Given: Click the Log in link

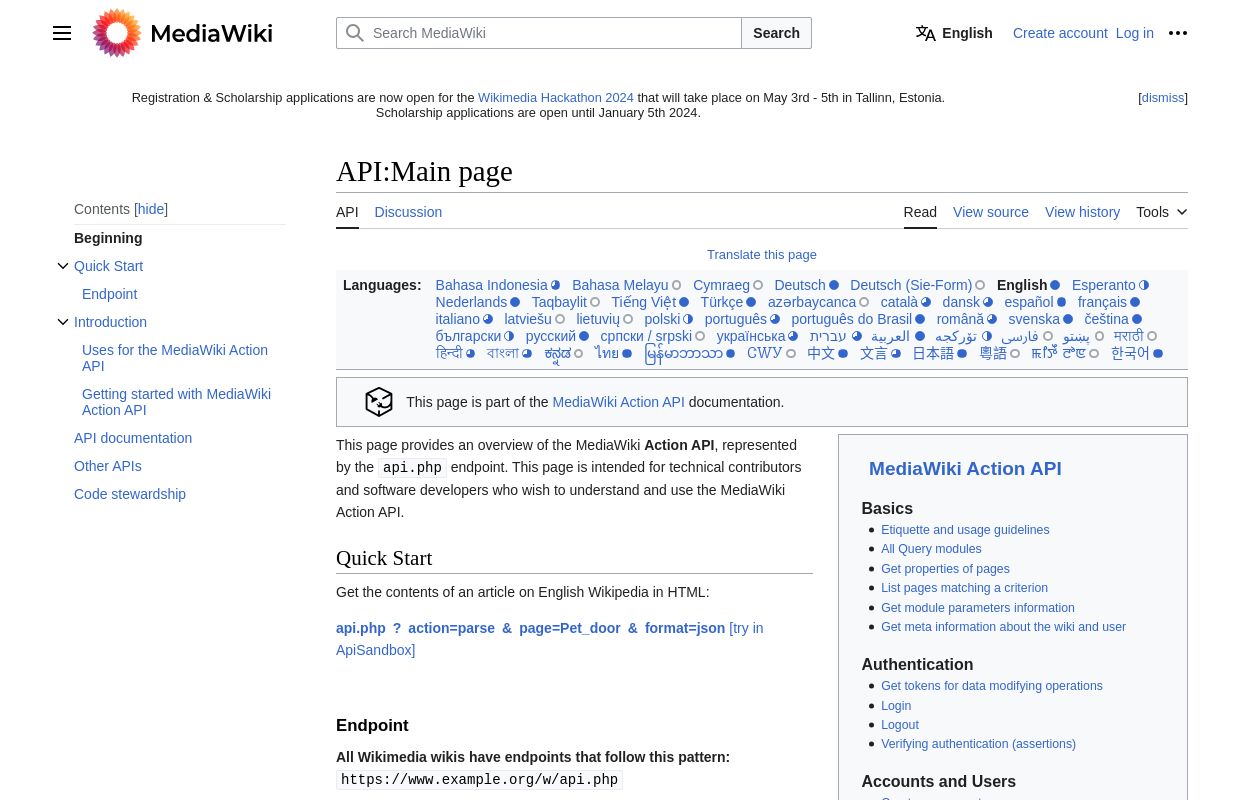Looking at the screenshot, I should [x=1134, y=33].
